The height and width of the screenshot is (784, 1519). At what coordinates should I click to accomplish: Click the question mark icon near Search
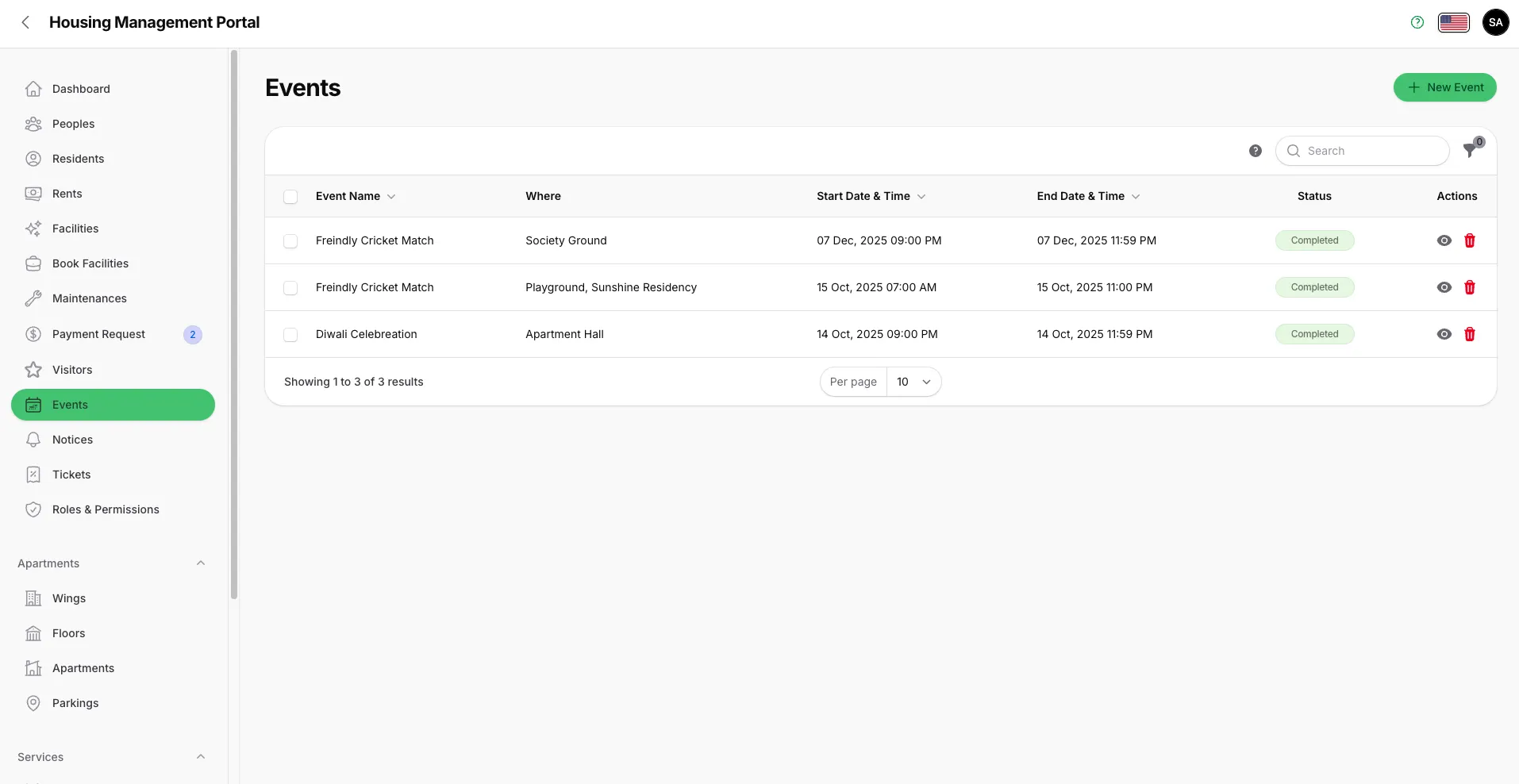click(1255, 151)
